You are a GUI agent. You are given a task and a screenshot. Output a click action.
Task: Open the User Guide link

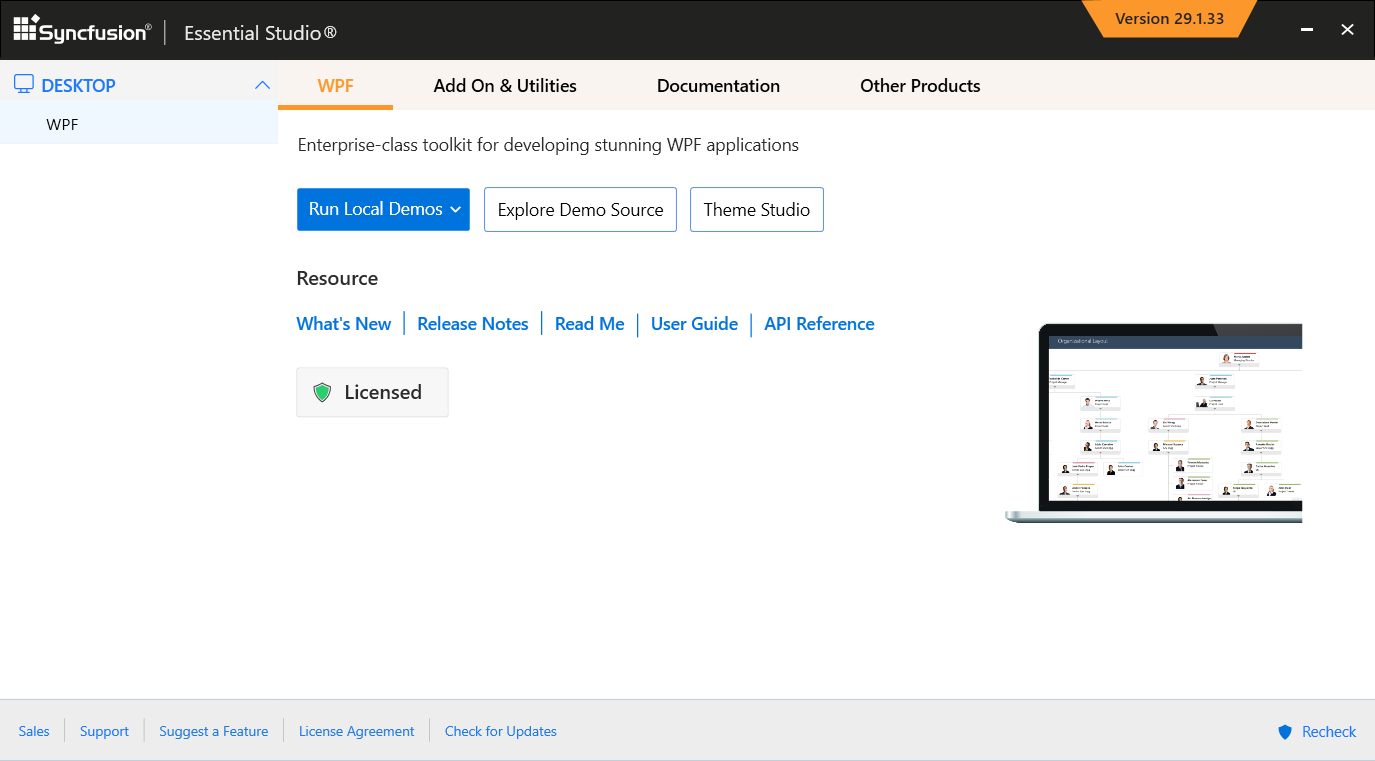(x=694, y=324)
